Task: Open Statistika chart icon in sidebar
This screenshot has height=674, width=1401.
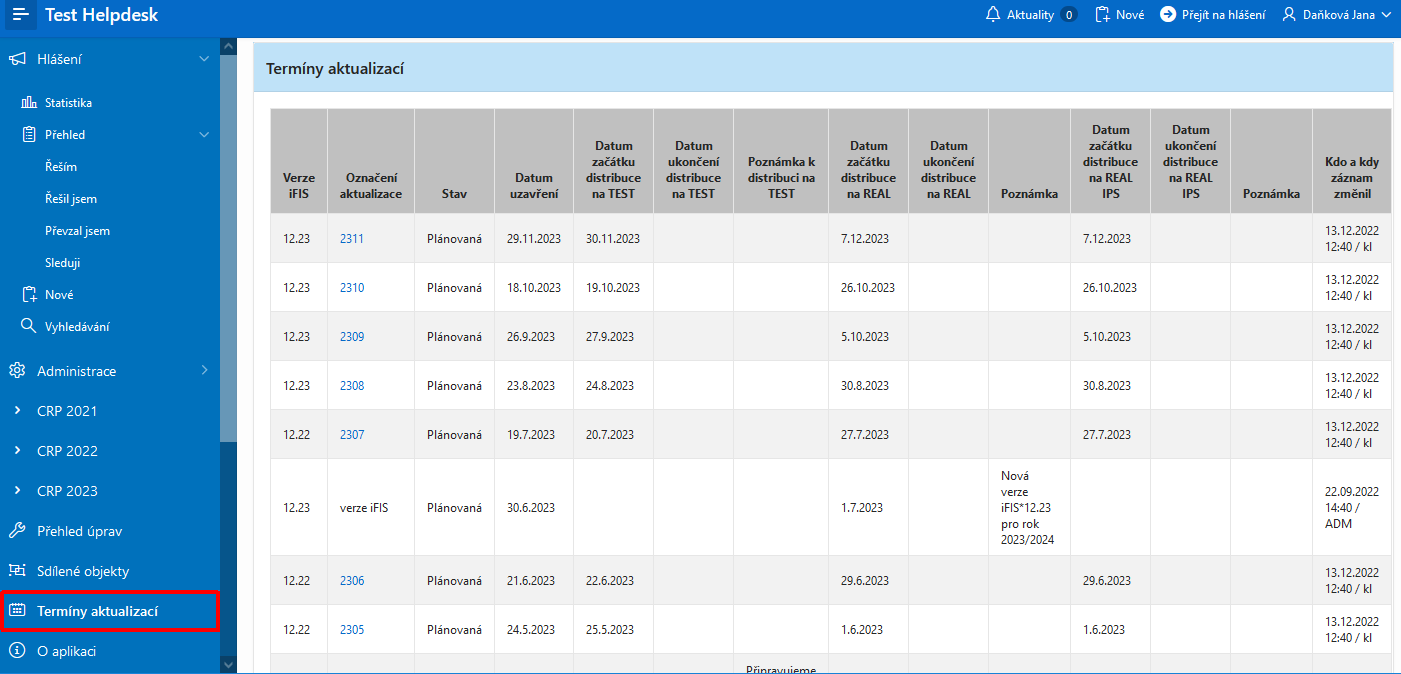Action: click(x=29, y=103)
